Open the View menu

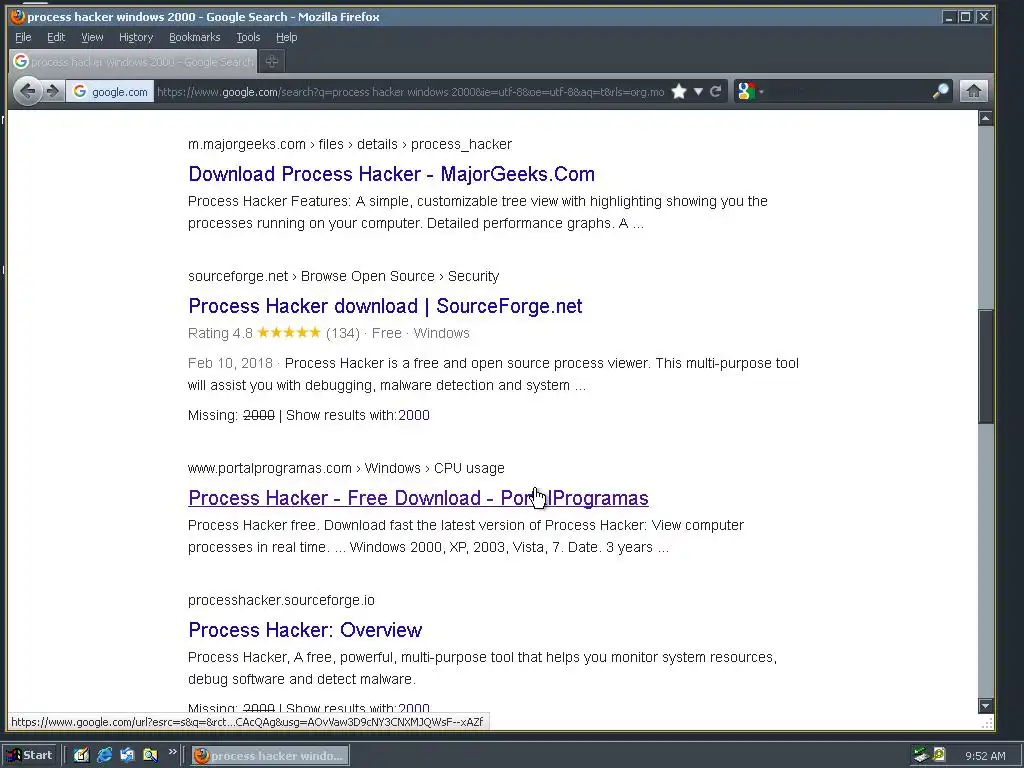[x=92, y=37]
